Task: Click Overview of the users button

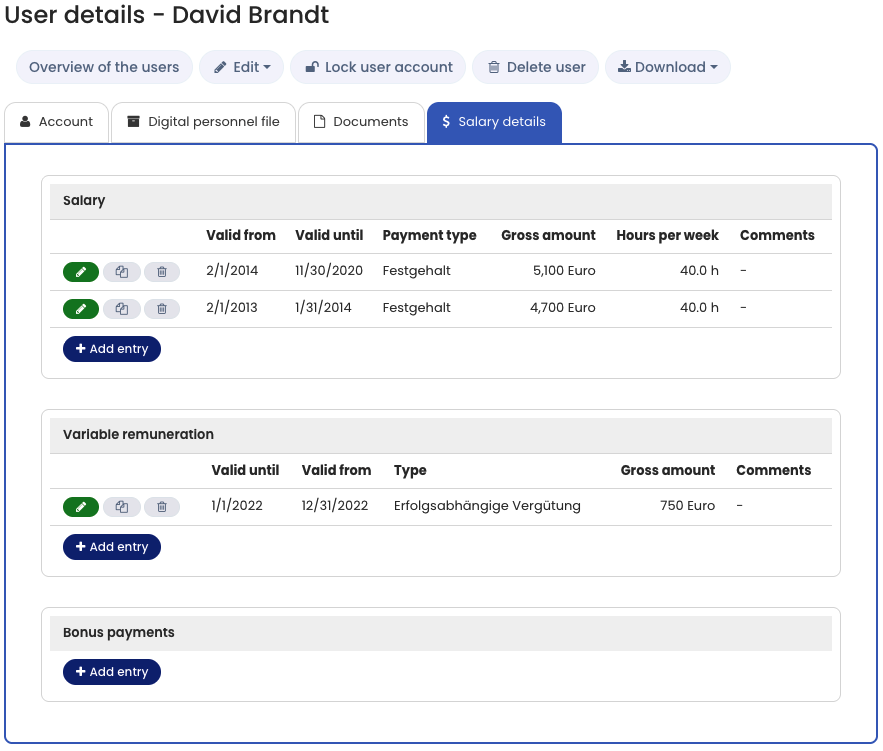Action: 104,67
